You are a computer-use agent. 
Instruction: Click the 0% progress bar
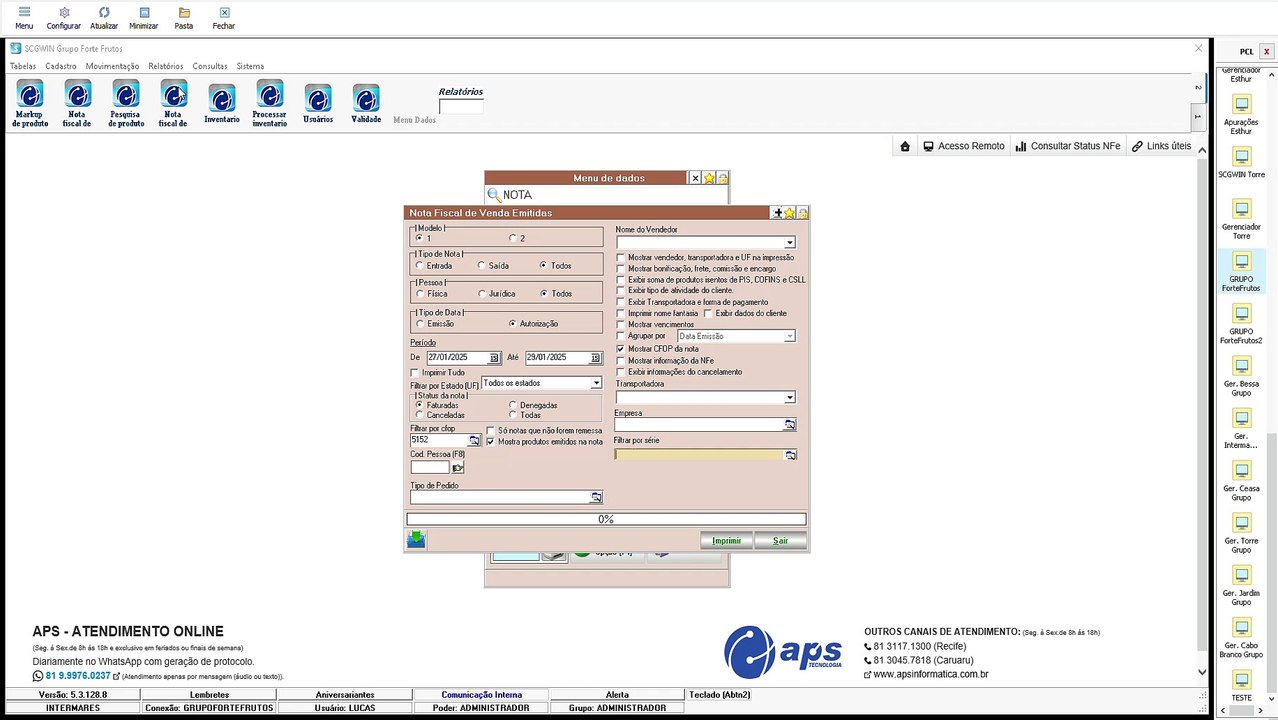(x=606, y=519)
